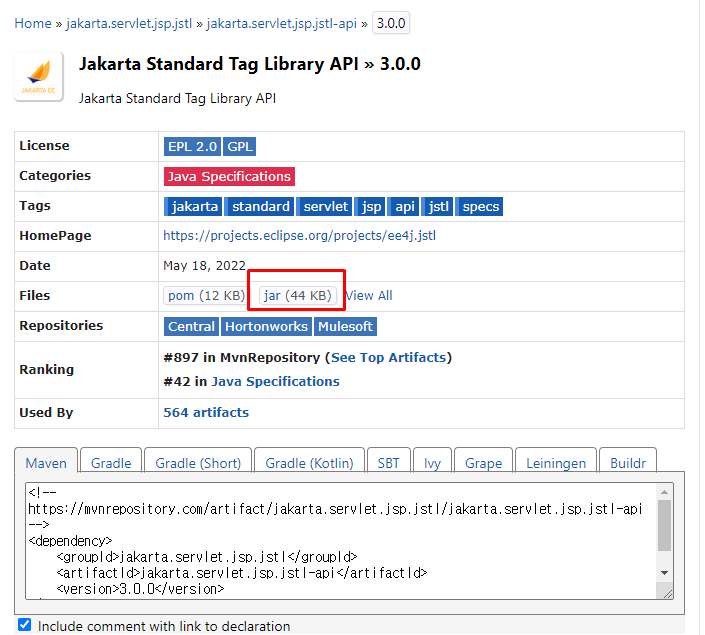Open jakarta.servlet.jsp.jstl breadcrumb link
Viewport: 705px width, 635px height.
(x=129, y=23)
